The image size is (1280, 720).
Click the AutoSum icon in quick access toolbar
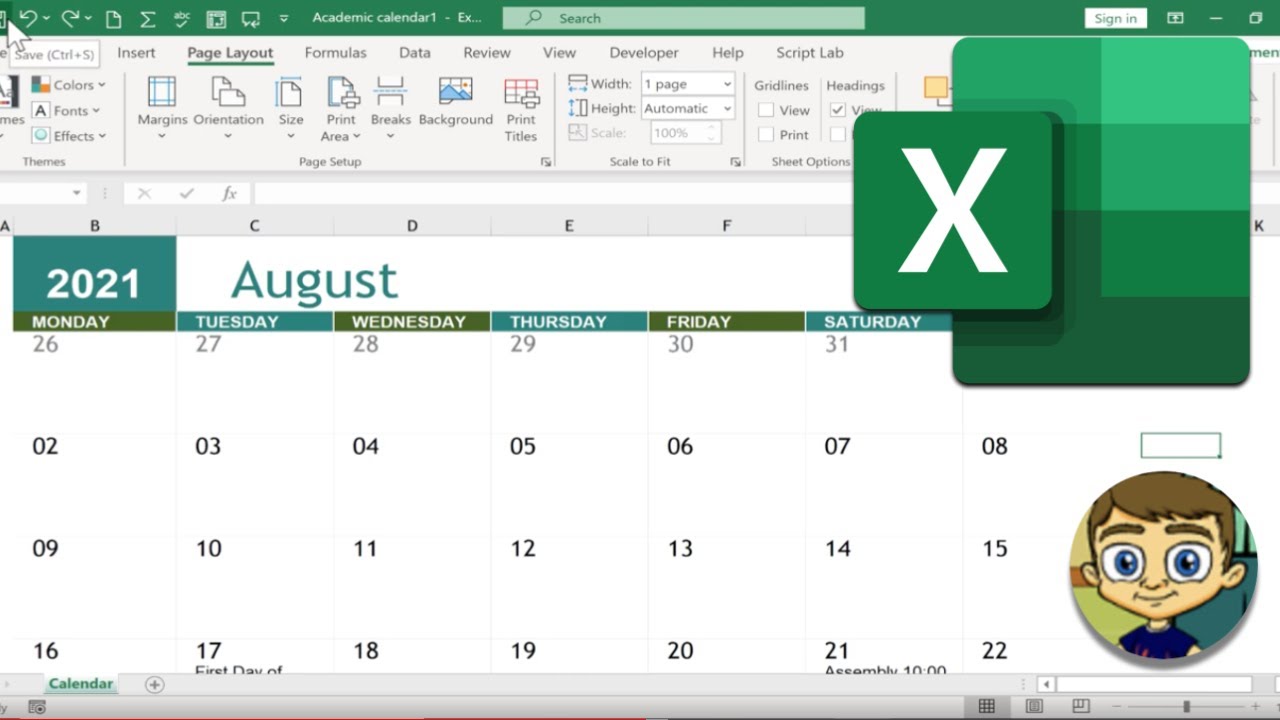click(148, 17)
